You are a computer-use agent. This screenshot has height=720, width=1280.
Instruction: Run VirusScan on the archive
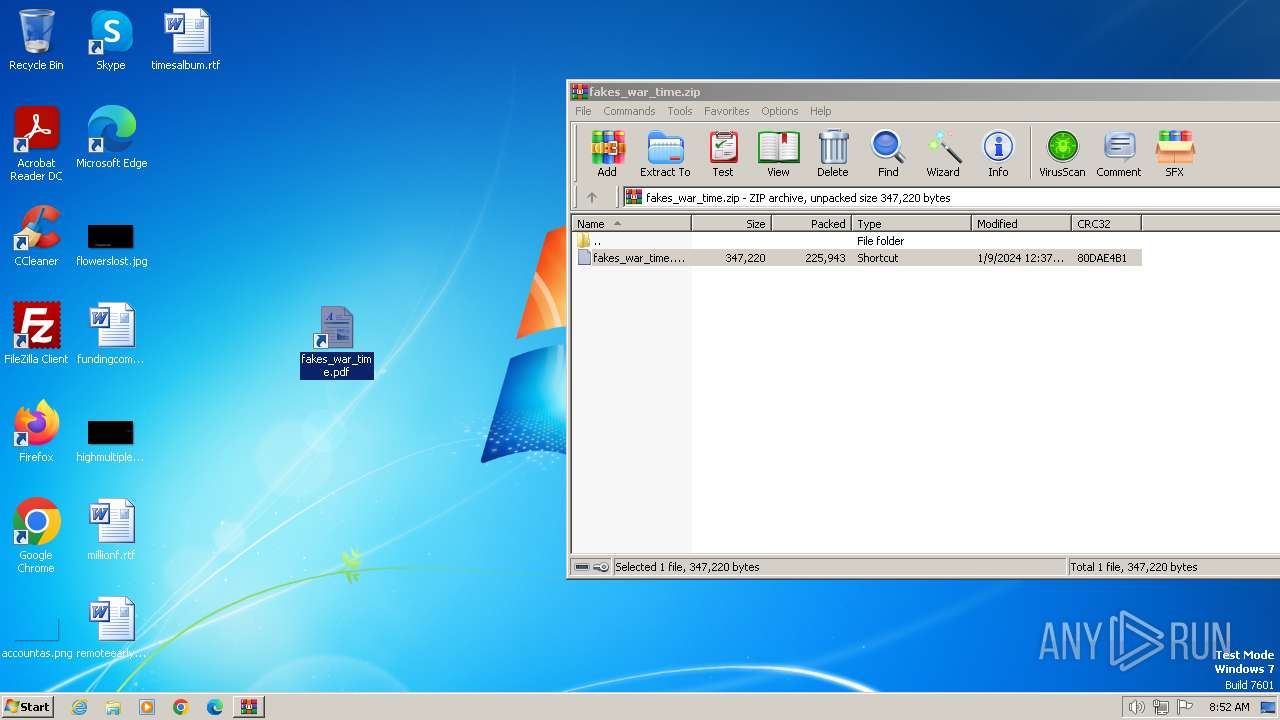[1062, 154]
